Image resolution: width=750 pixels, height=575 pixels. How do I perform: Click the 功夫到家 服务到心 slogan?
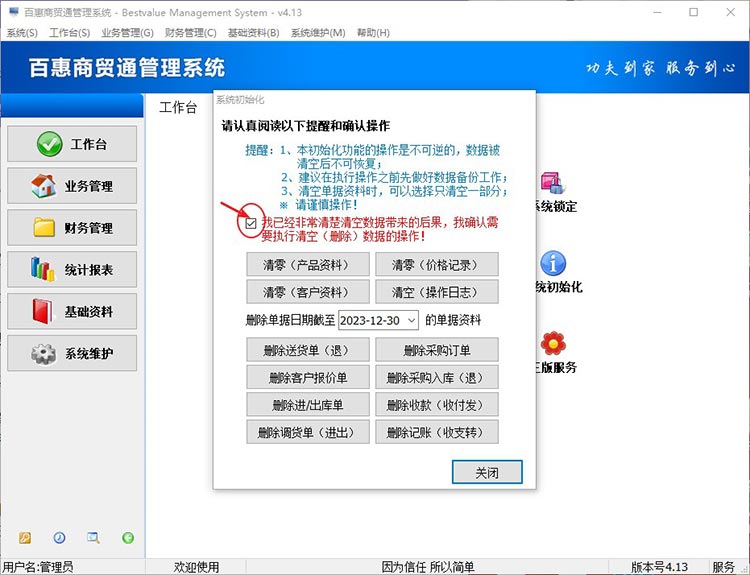[x=661, y=68]
